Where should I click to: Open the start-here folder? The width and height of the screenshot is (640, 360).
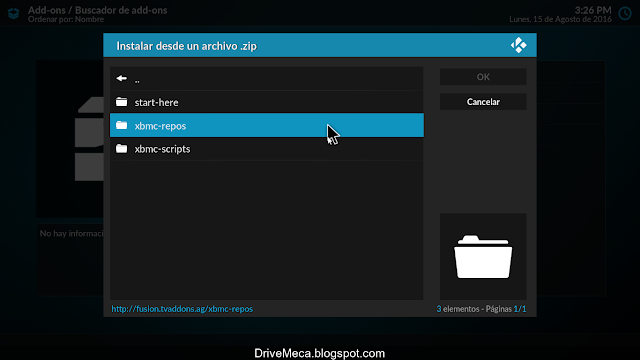point(267,102)
